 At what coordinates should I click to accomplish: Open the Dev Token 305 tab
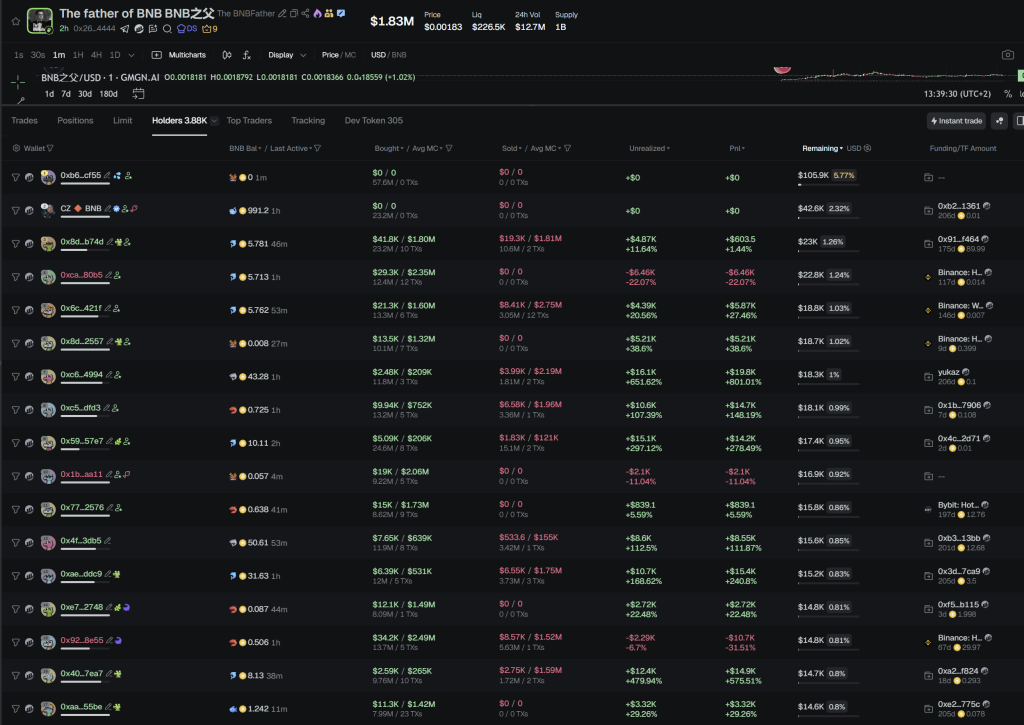click(374, 121)
